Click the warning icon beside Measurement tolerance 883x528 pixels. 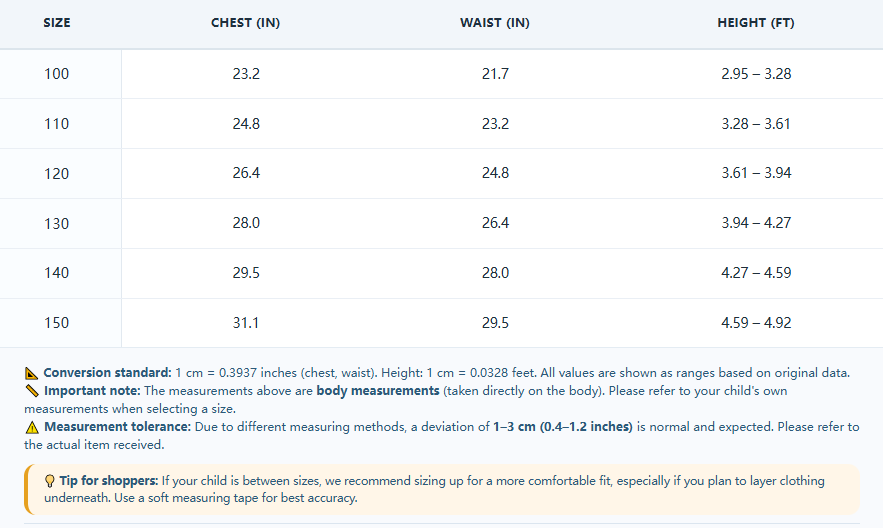[x=32, y=427]
